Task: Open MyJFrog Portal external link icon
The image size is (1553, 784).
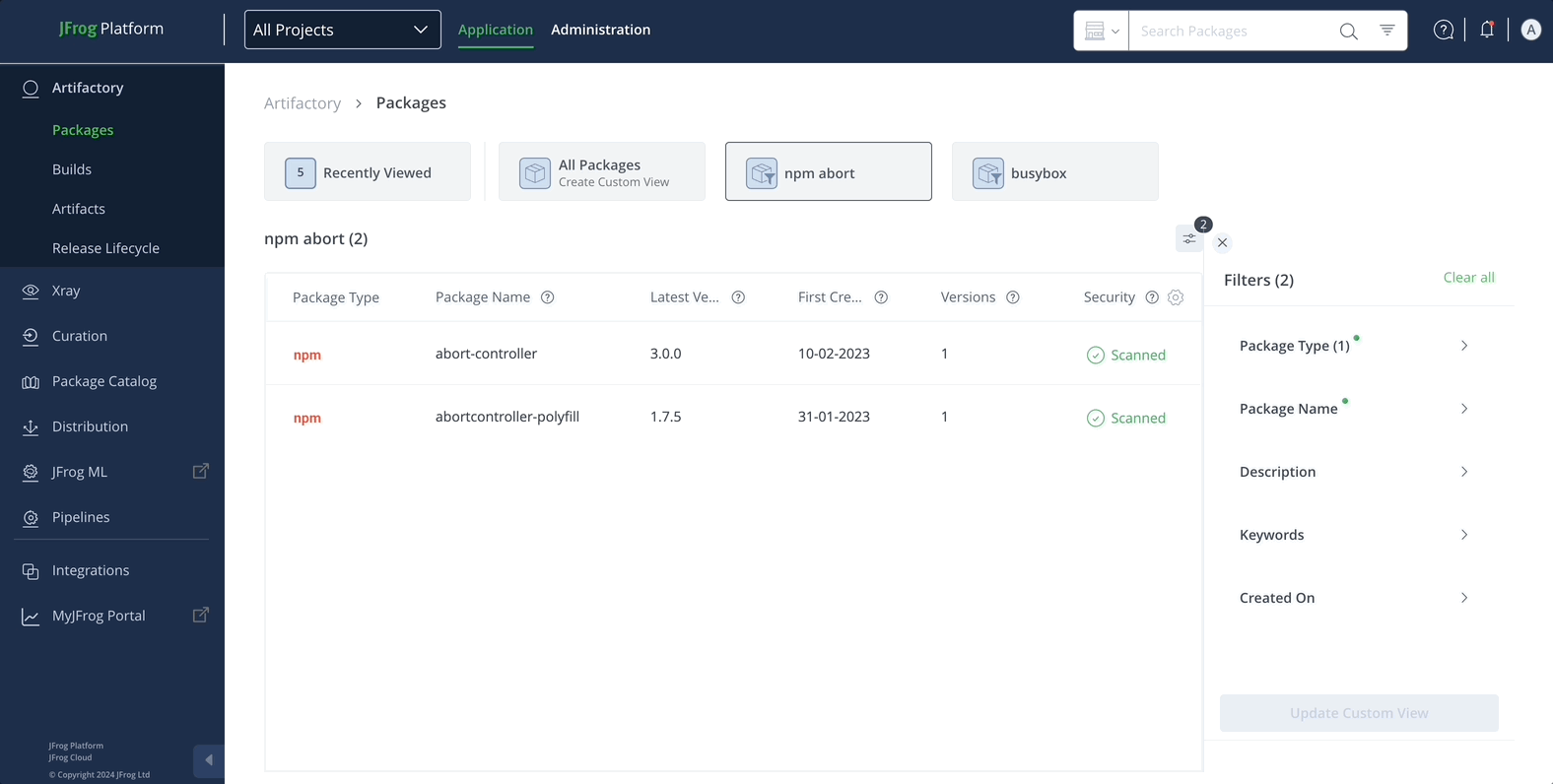Action: (x=200, y=615)
